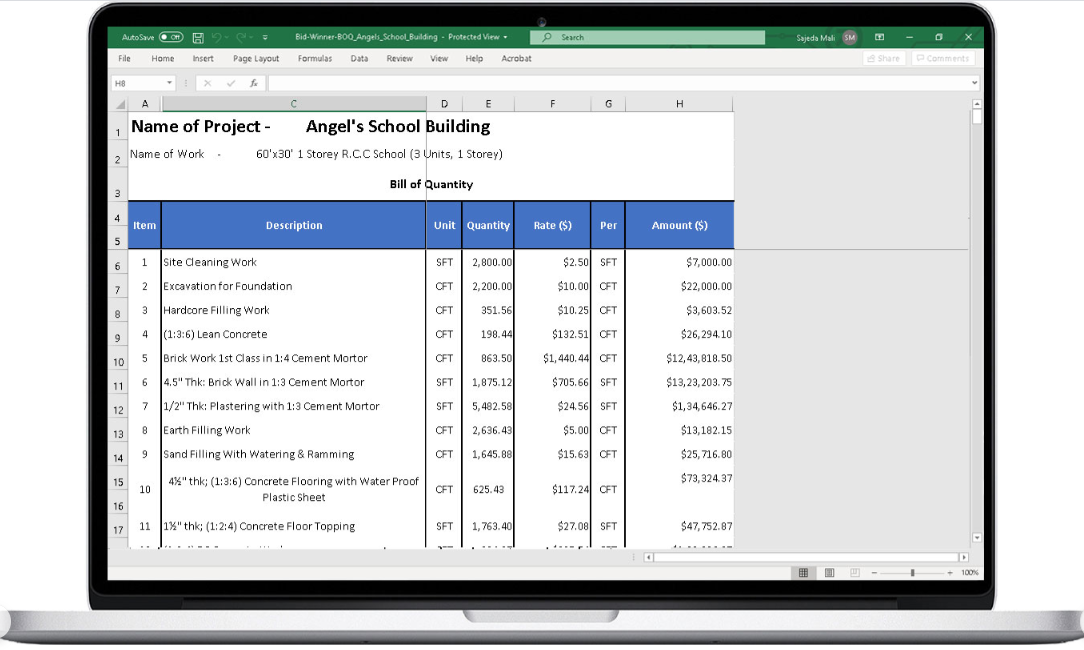The image size is (1084, 650).
Task: Click the Search box in title bar
Action: pos(648,37)
